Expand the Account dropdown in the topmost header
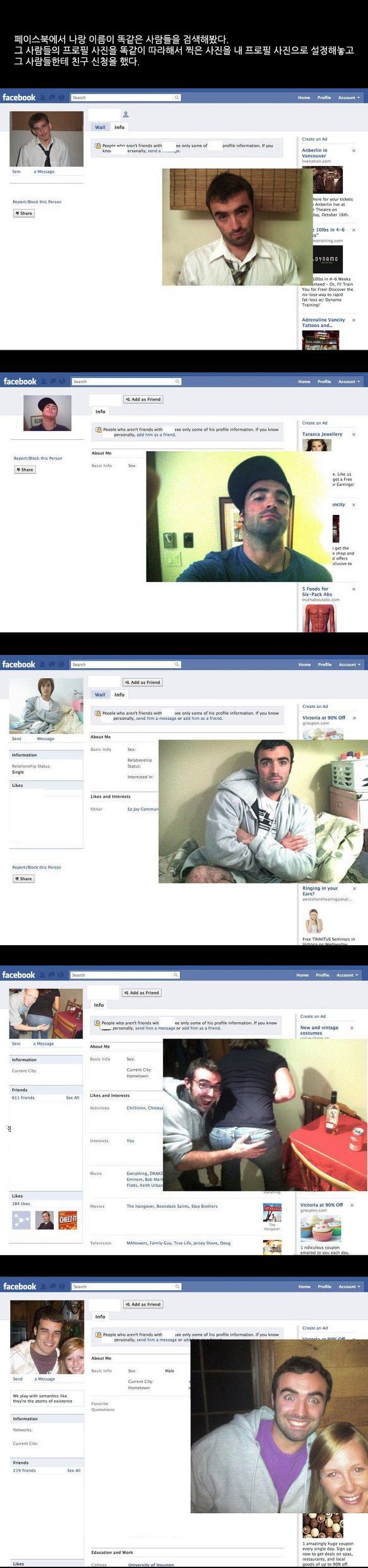368x1568 pixels. 349,98
